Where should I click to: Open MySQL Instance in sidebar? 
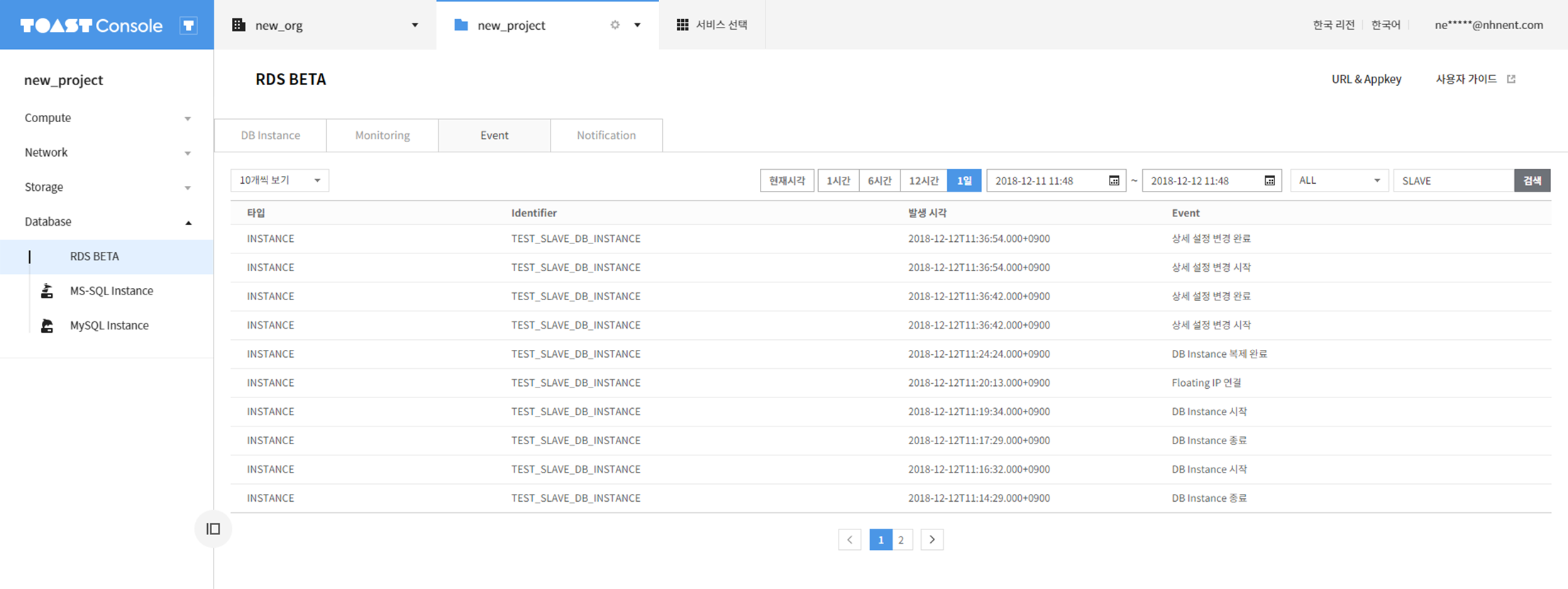click(x=109, y=326)
